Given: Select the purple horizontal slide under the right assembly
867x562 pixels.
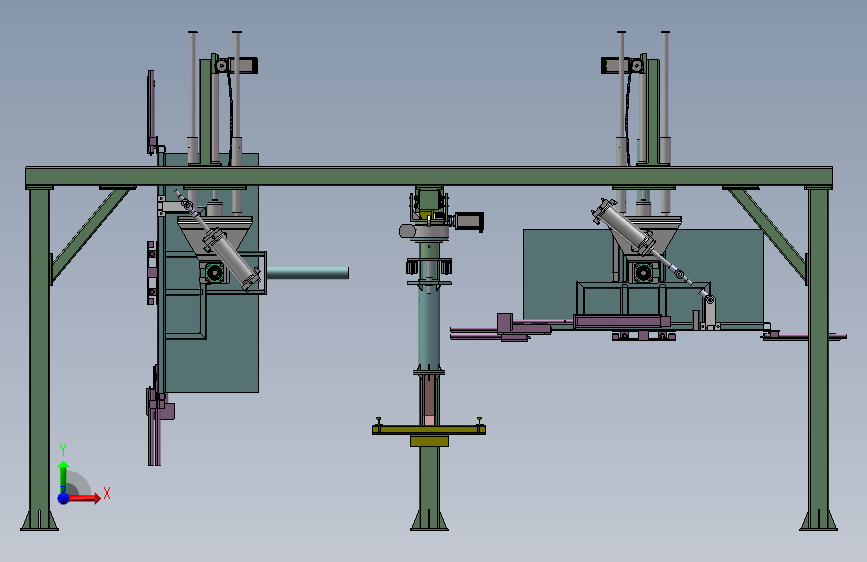Looking at the screenshot, I should coord(621,322).
